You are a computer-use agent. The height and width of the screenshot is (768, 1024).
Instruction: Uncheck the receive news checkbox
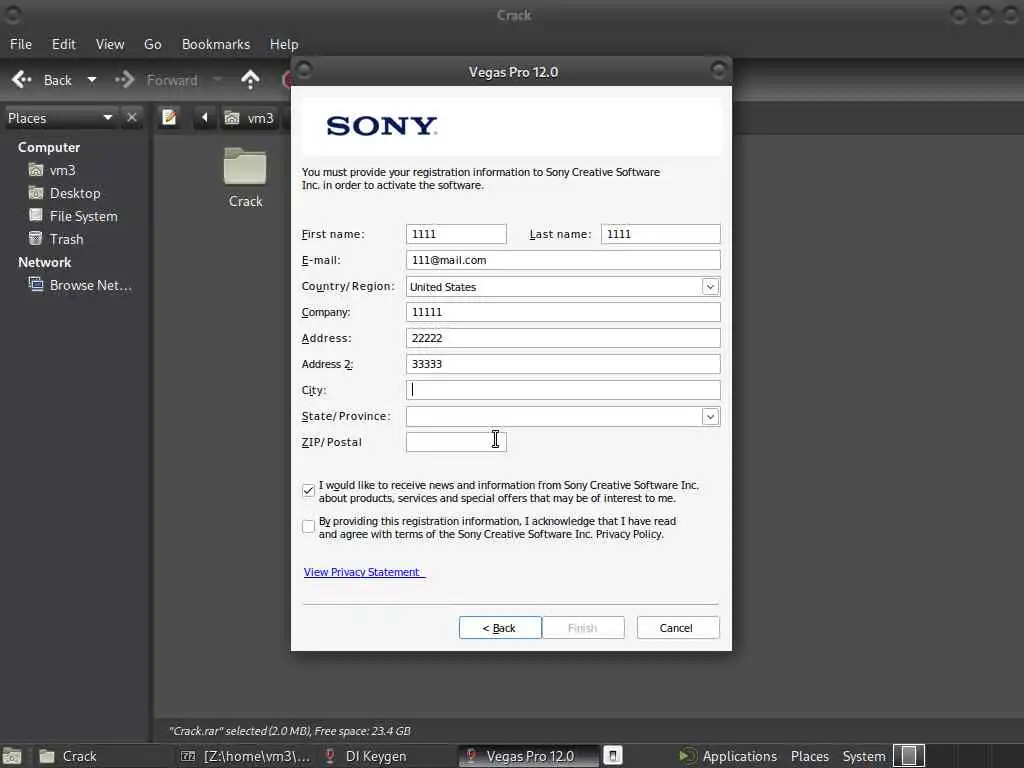coord(308,490)
